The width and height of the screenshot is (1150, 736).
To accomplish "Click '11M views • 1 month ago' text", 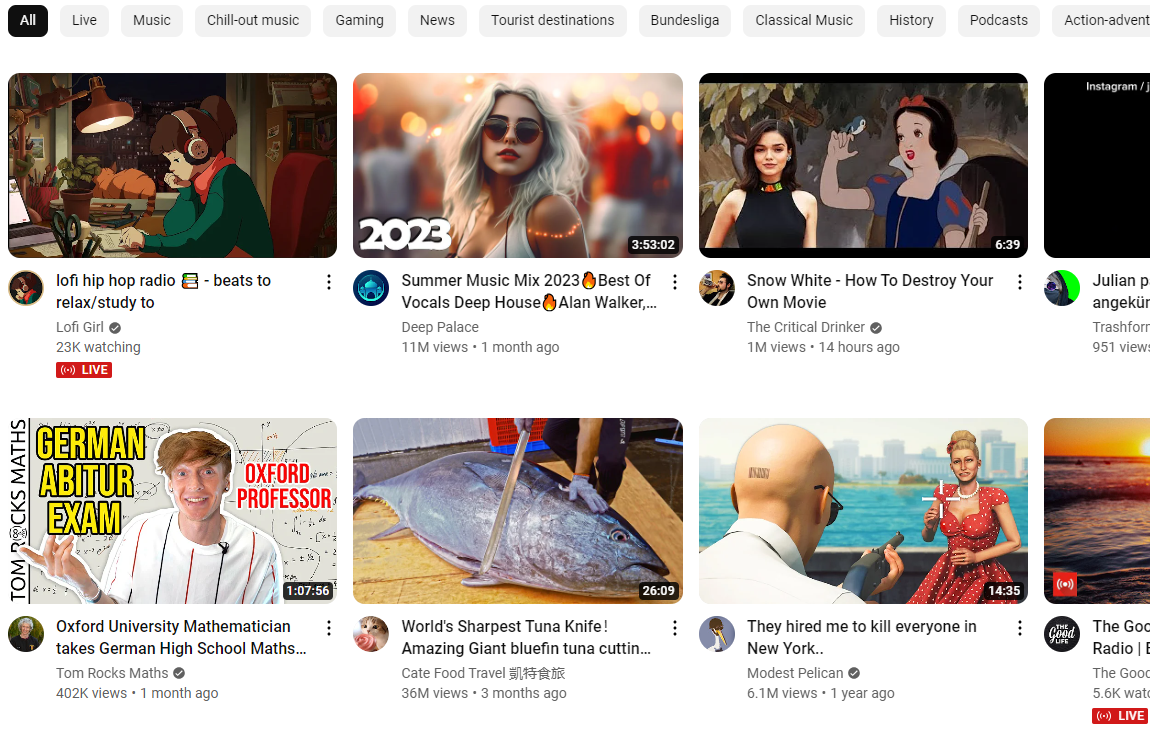I will click(x=480, y=347).
